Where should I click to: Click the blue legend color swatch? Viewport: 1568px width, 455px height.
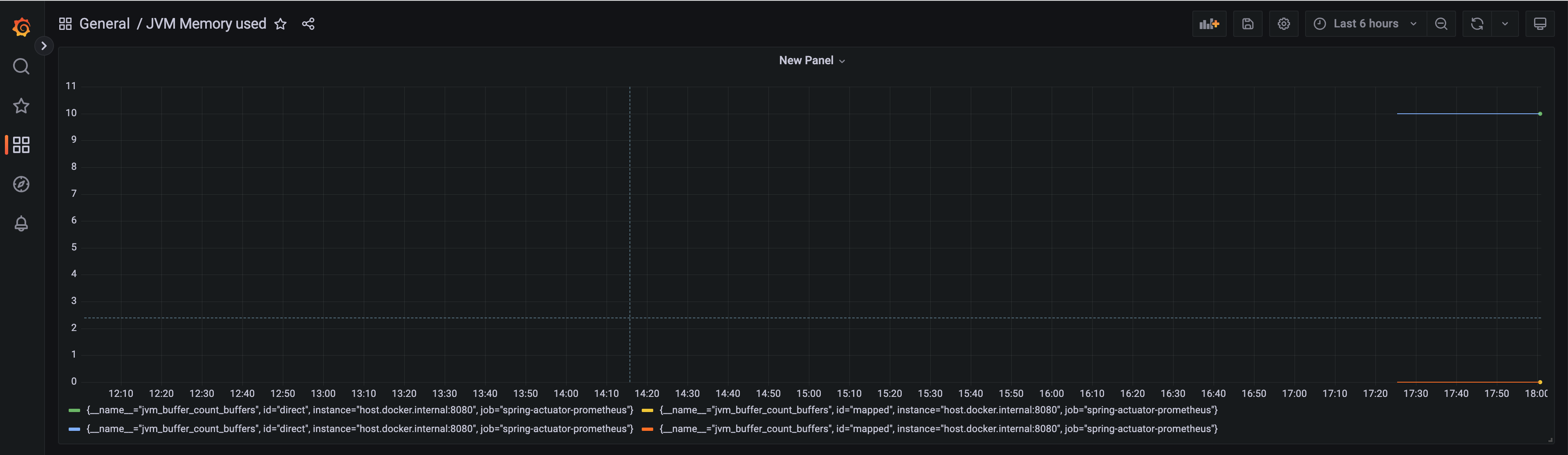coord(74,429)
